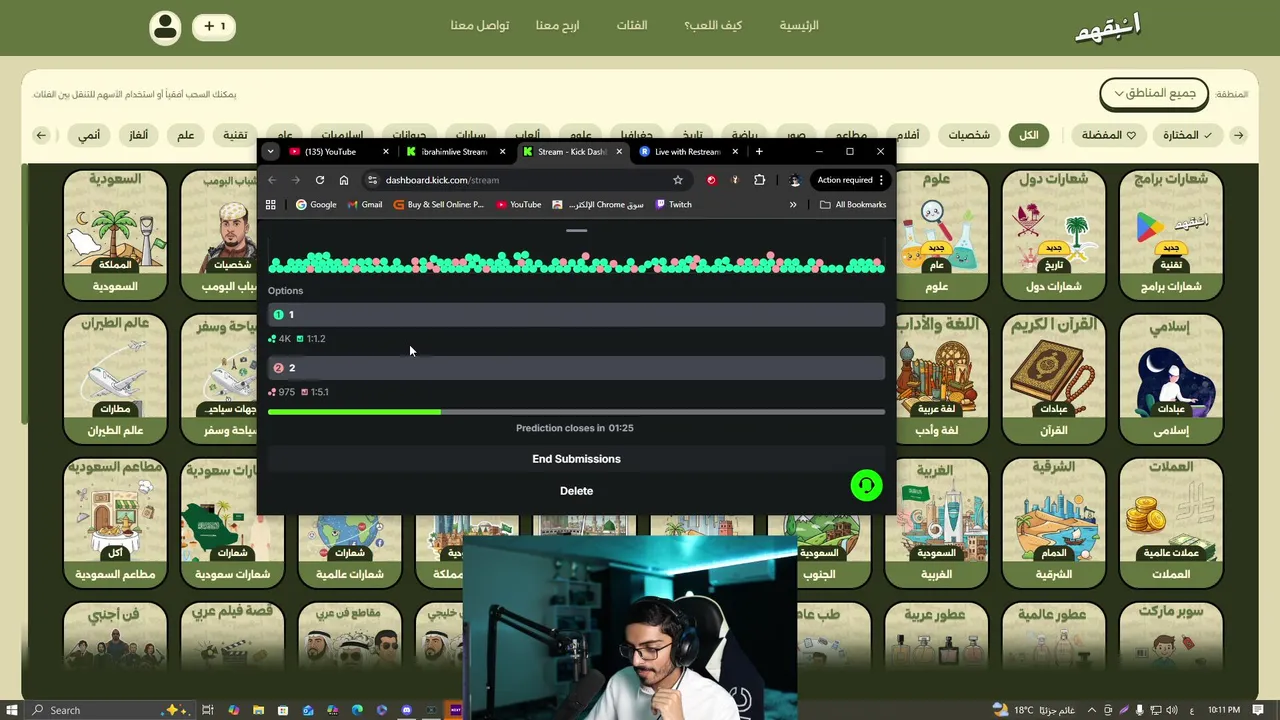This screenshot has width=1280, height=720.
Task: Bookmark this page with the star icon
Action: (x=678, y=180)
